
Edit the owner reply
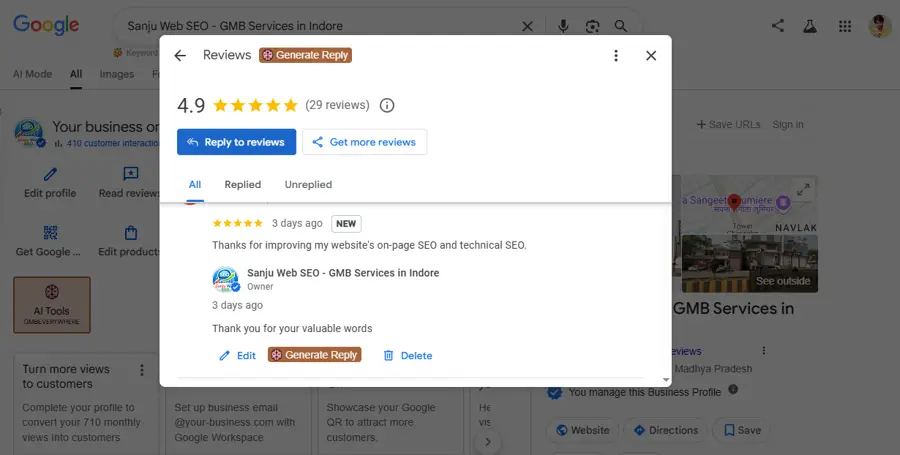(x=238, y=356)
